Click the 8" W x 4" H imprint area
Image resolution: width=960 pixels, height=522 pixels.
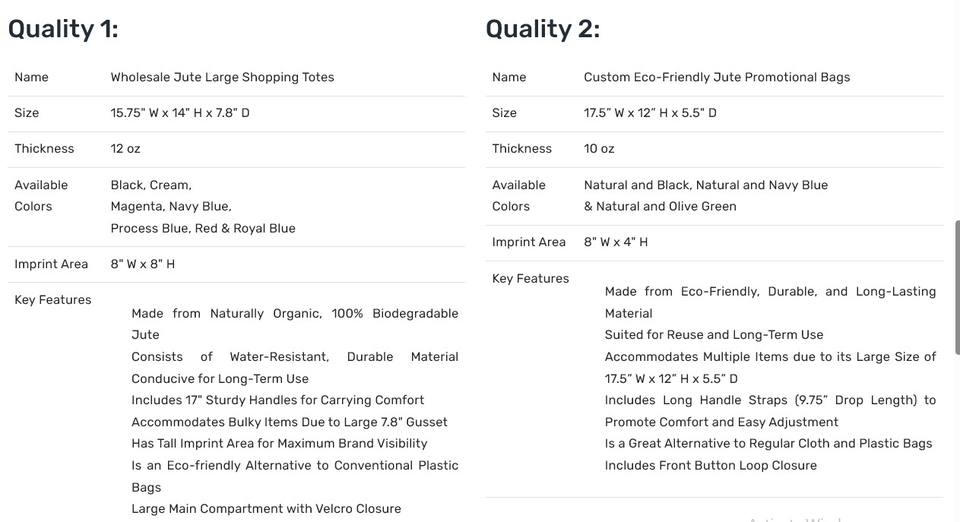[x=615, y=242]
